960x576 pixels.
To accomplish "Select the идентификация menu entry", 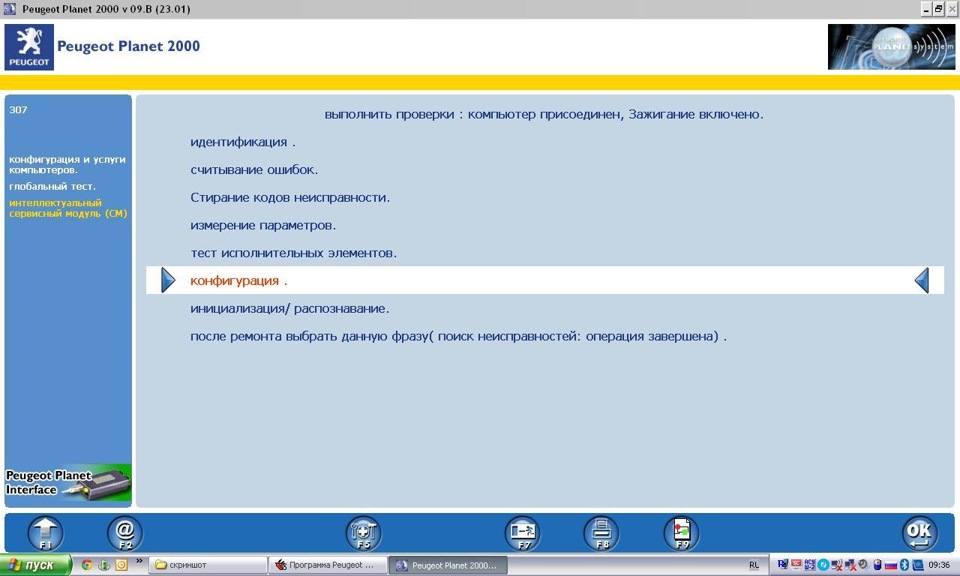I will [242, 142].
